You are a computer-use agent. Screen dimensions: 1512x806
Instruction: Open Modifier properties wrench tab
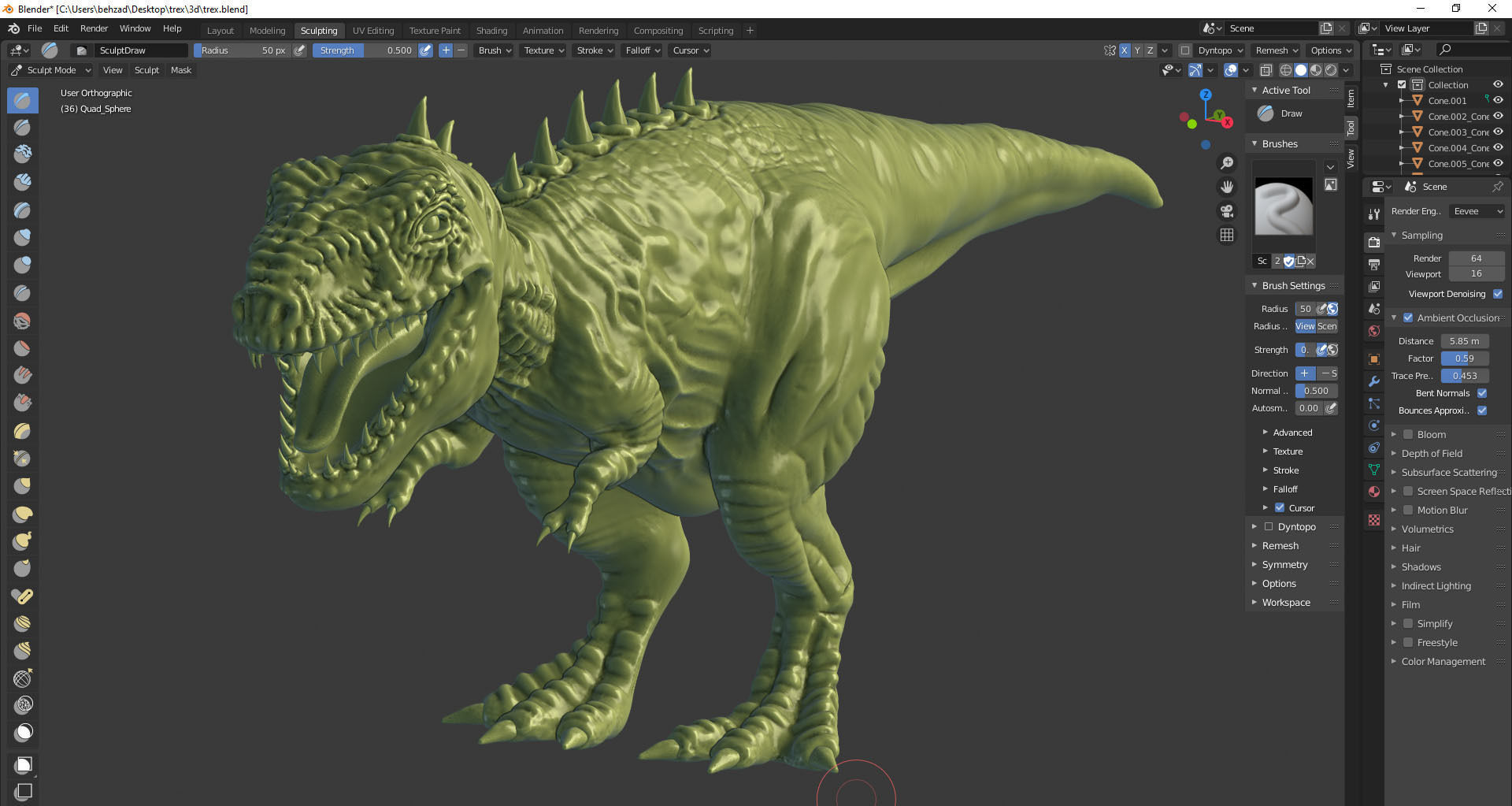[1374, 381]
